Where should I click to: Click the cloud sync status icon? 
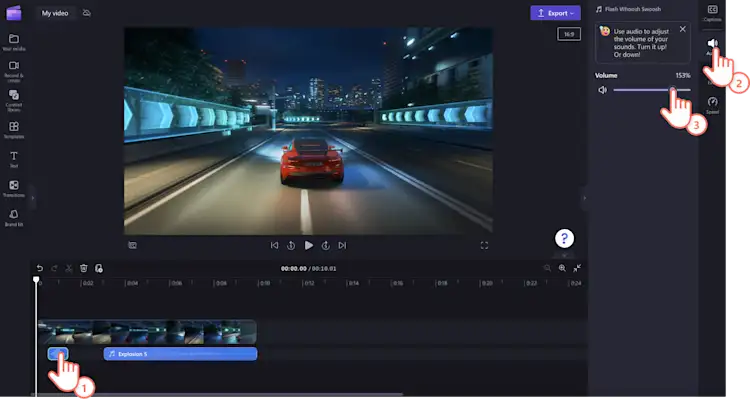(87, 13)
